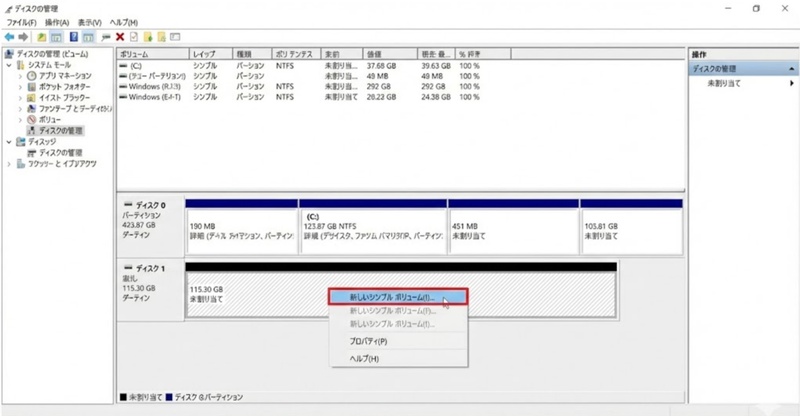Image resolution: width=800 pixels, height=416 pixels.
Task: Click the 451 MB partition on Disk 0
Action: pos(512,231)
